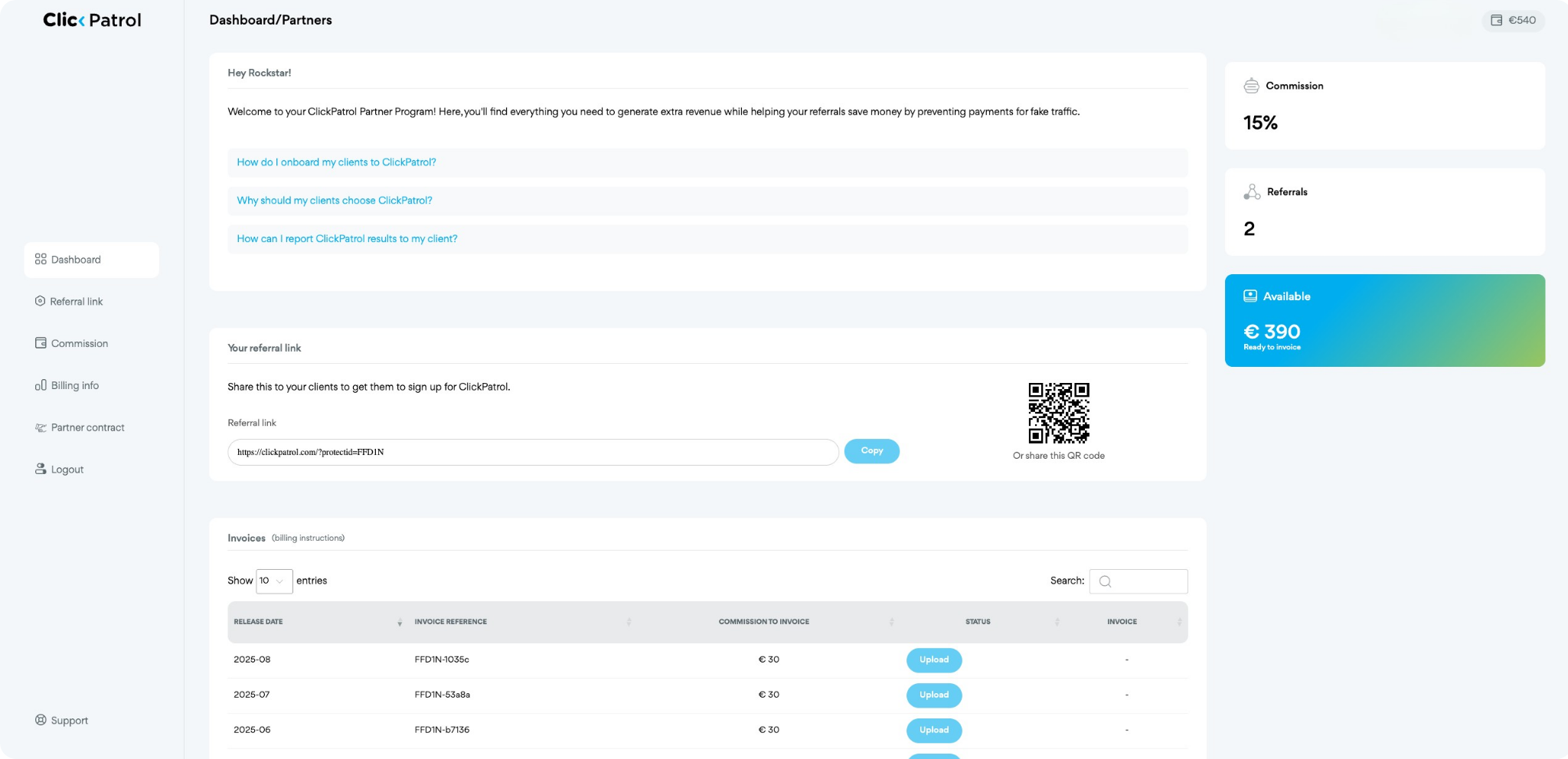The height and width of the screenshot is (759, 1568).
Task: Upload invoice for FFD1N-1035c
Action: pos(933,659)
